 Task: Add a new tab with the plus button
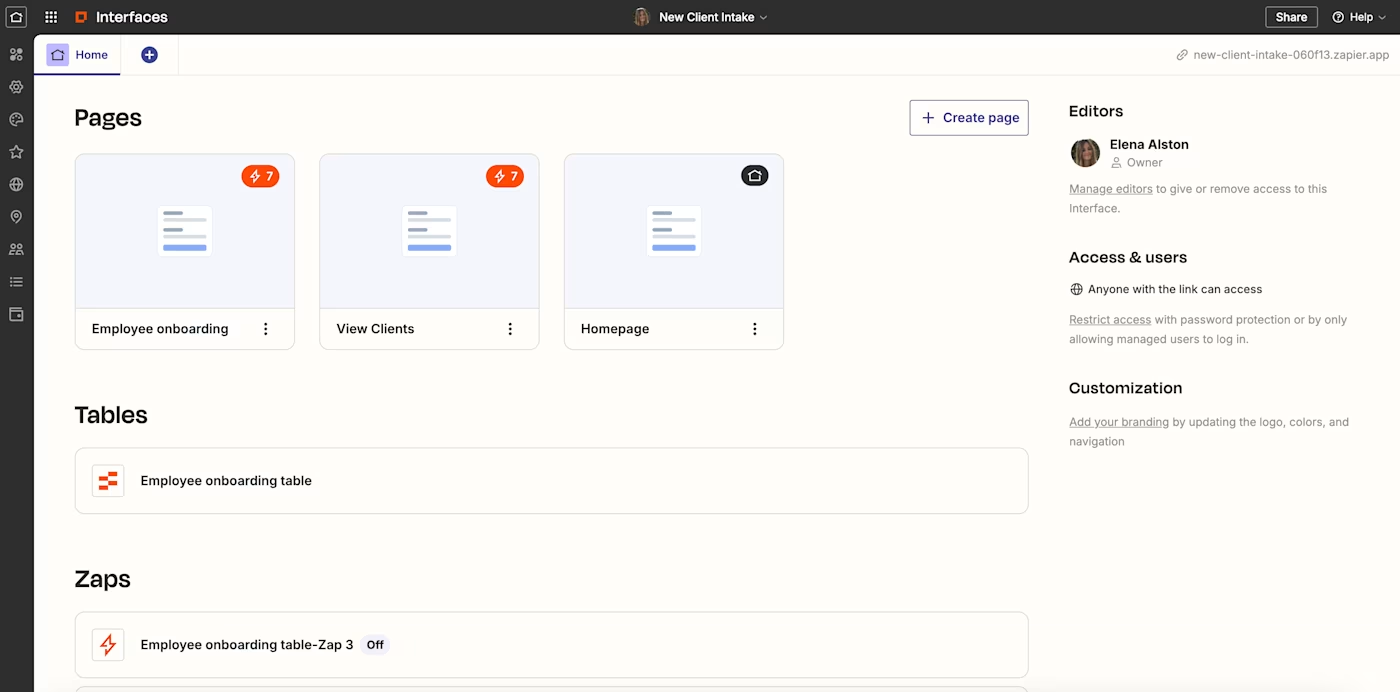tap(149, 55)
